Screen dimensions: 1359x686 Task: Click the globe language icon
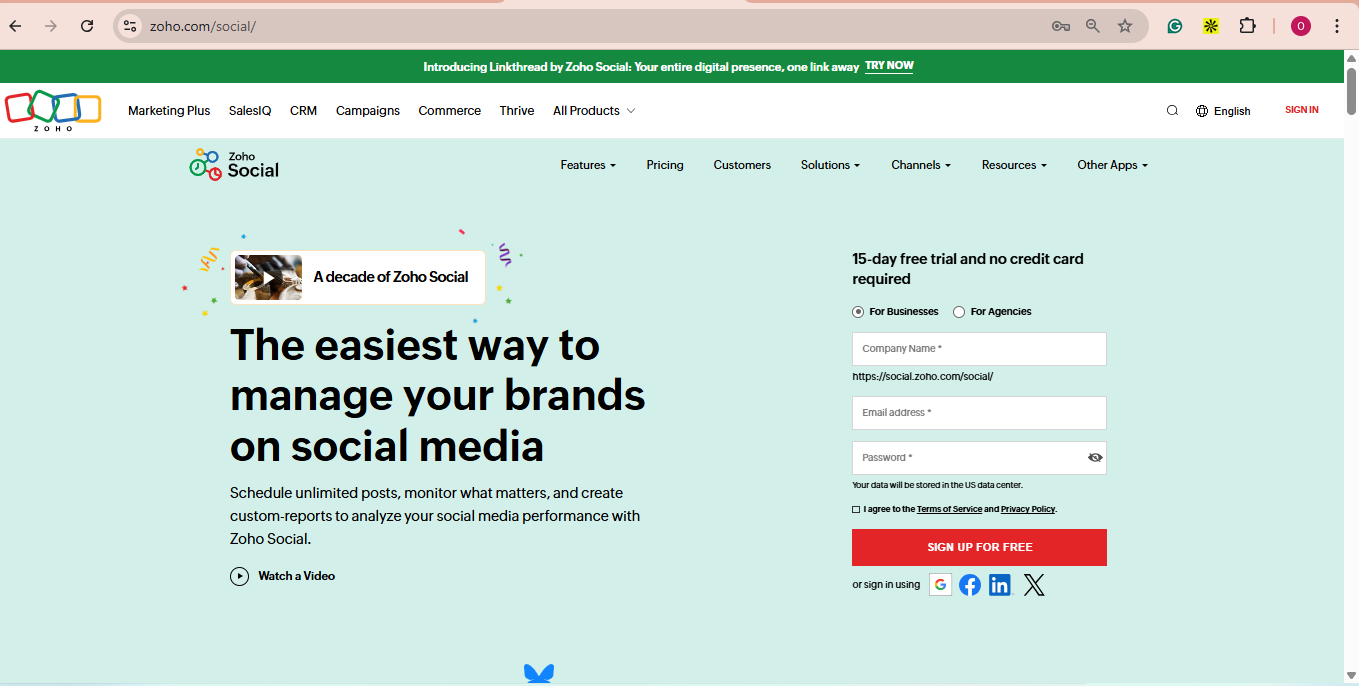point(1202,111)
